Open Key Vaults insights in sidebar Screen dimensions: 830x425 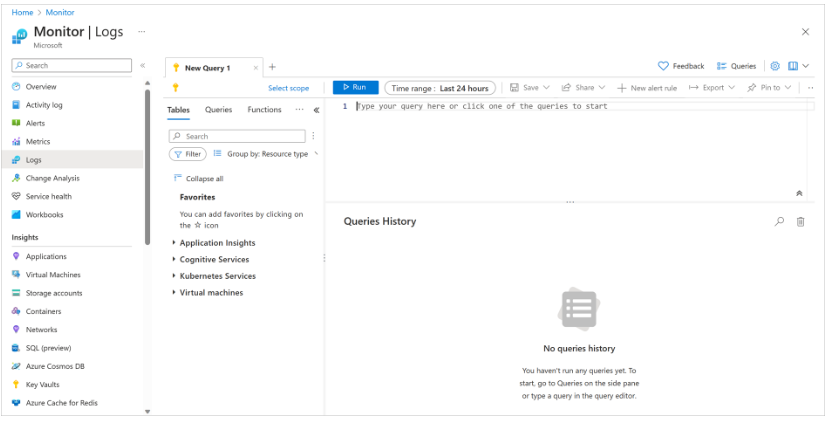[42, 384]
